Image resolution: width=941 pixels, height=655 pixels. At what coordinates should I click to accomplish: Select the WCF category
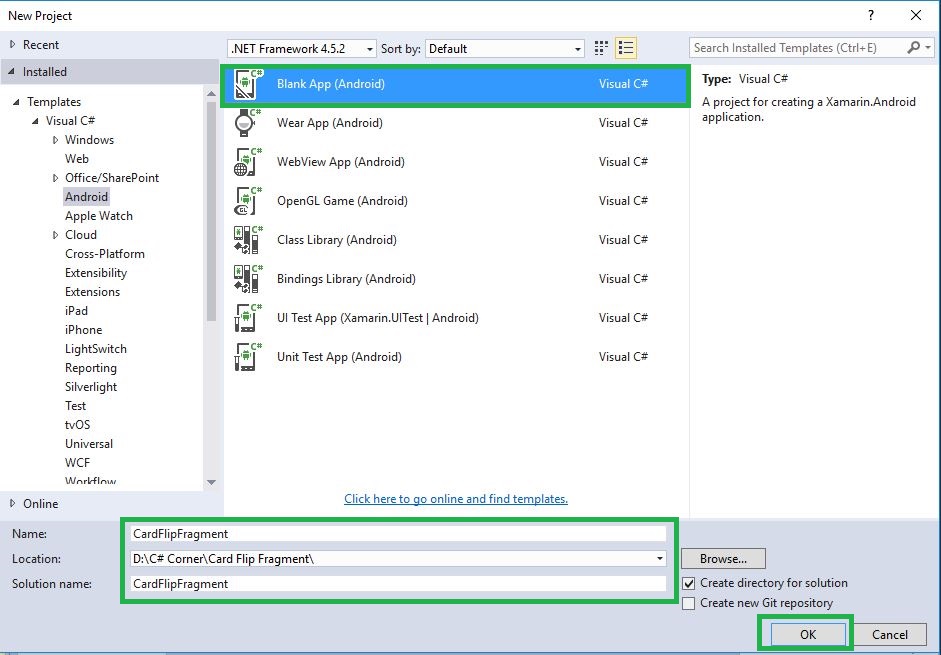(x=77, y=463)
